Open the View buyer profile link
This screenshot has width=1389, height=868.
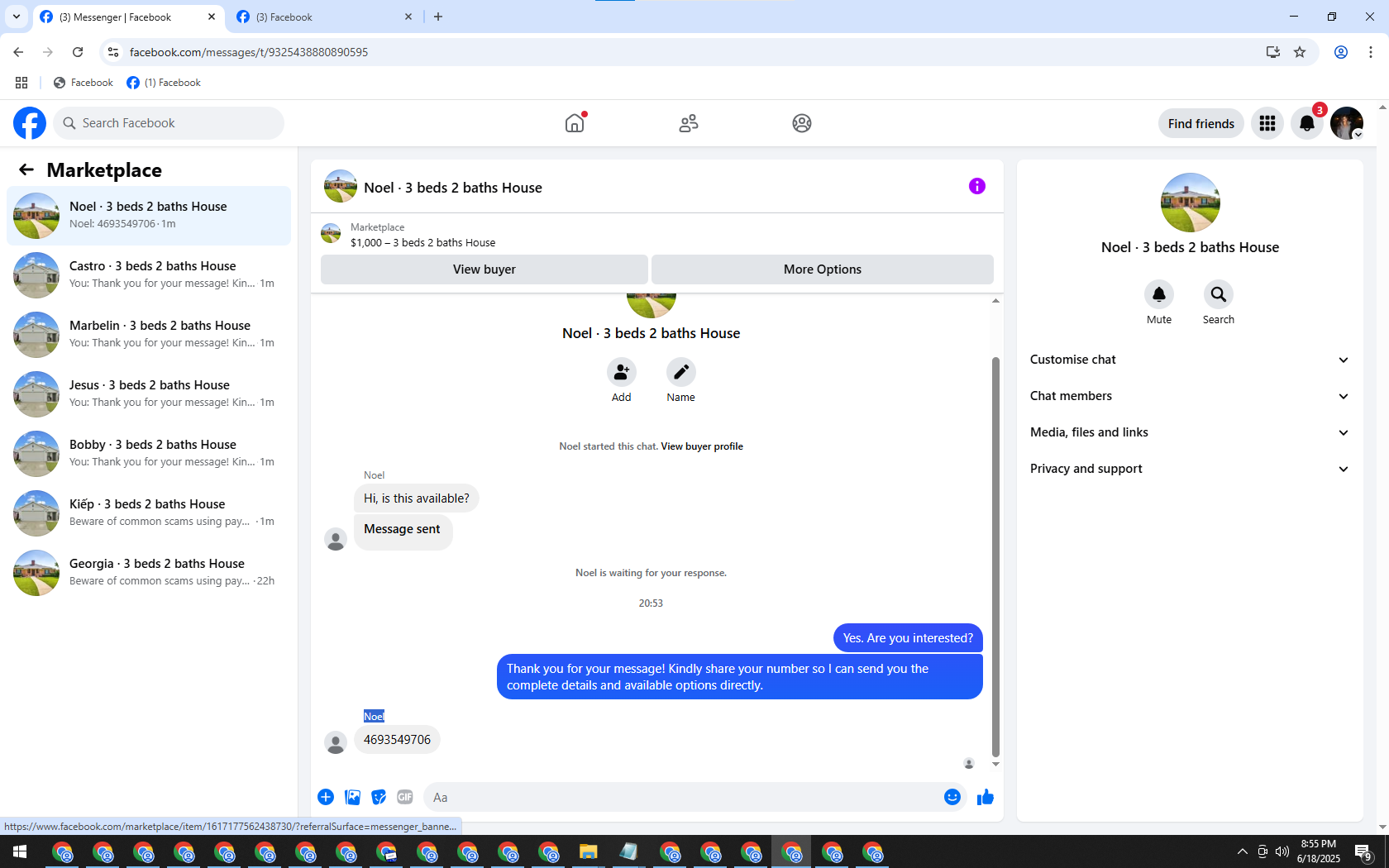point(702,446)
